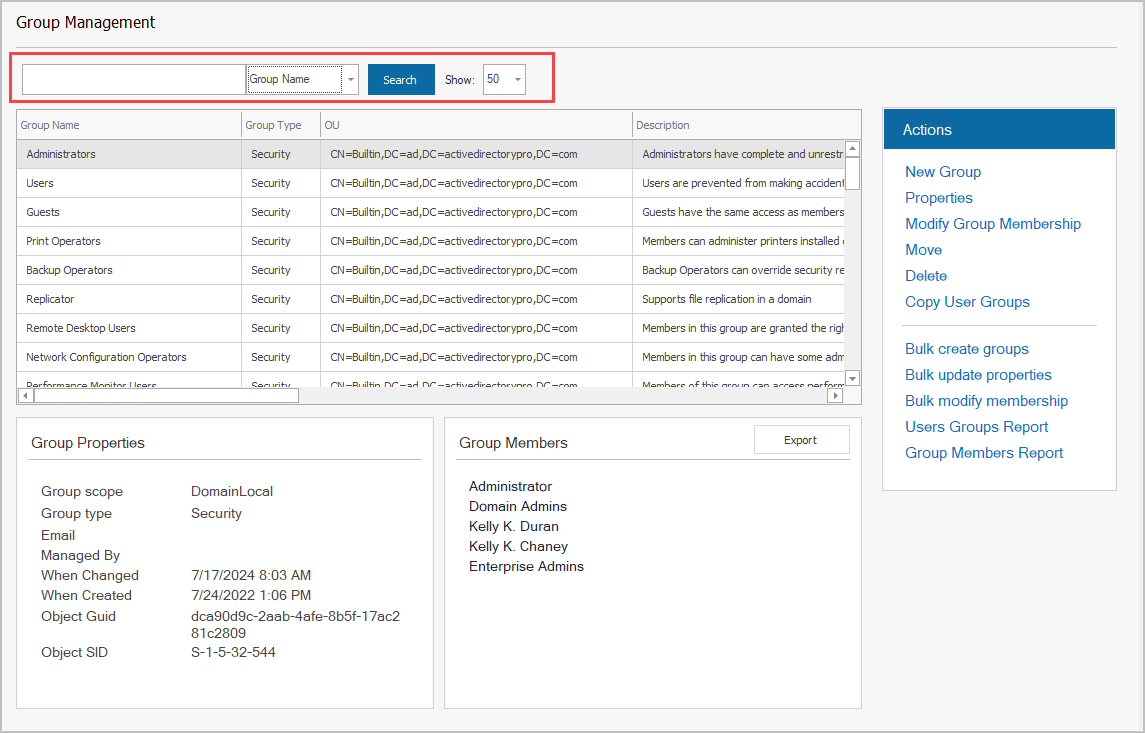Open Properties from the Actions panel

938,198
